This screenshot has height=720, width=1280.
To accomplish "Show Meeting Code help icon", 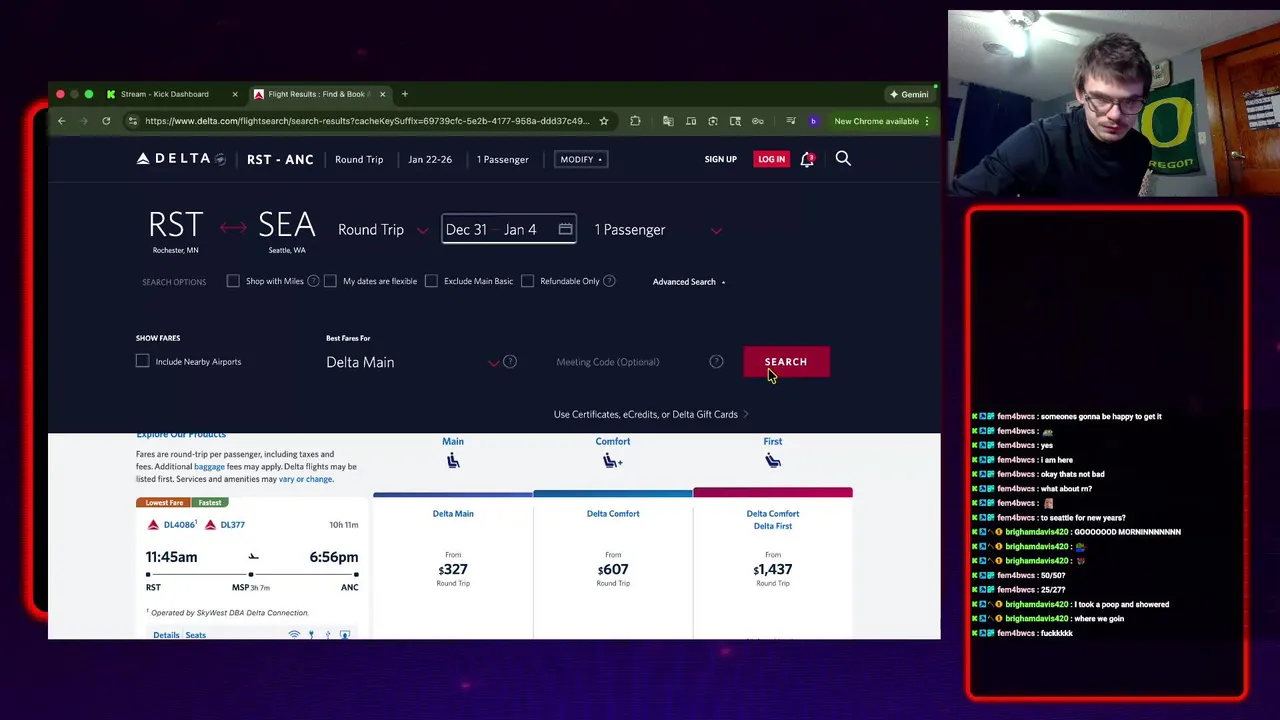I will pyautogui.click(x=716, y=361).
